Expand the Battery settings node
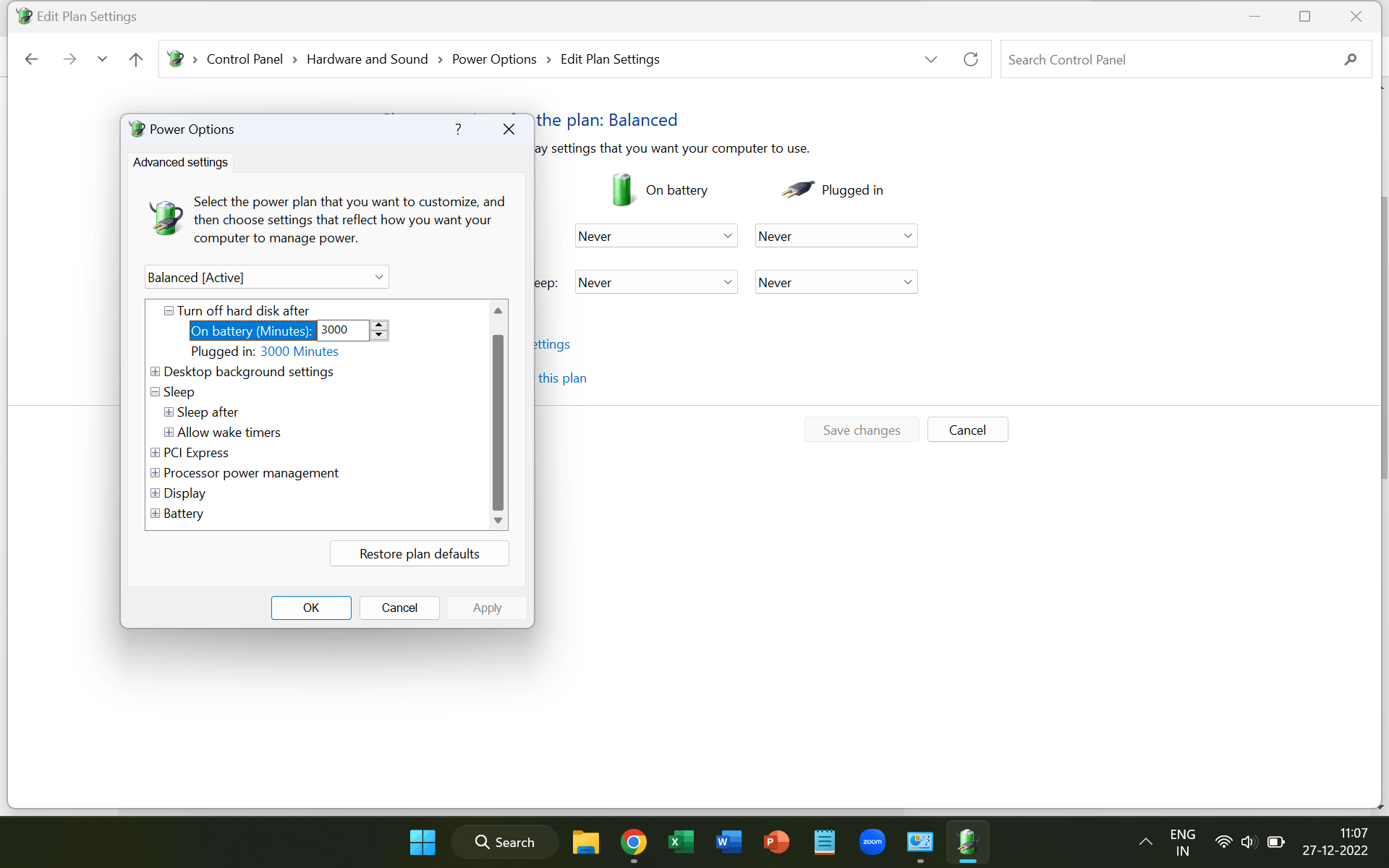 click(x=155, y=514)
